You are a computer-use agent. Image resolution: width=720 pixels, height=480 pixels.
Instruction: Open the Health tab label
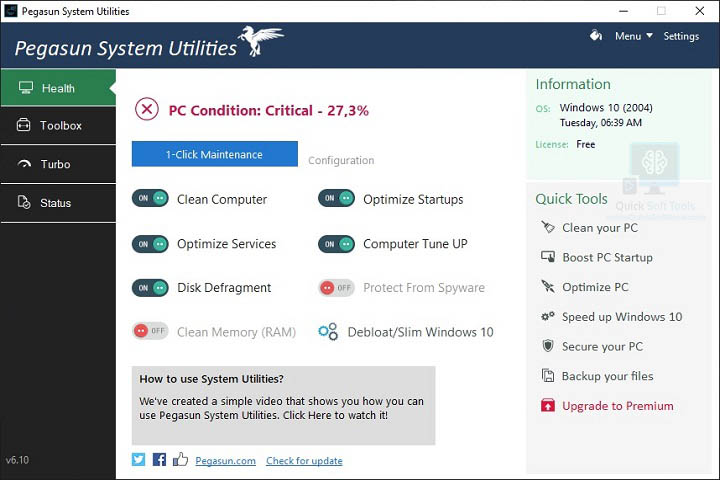(58, 88)
